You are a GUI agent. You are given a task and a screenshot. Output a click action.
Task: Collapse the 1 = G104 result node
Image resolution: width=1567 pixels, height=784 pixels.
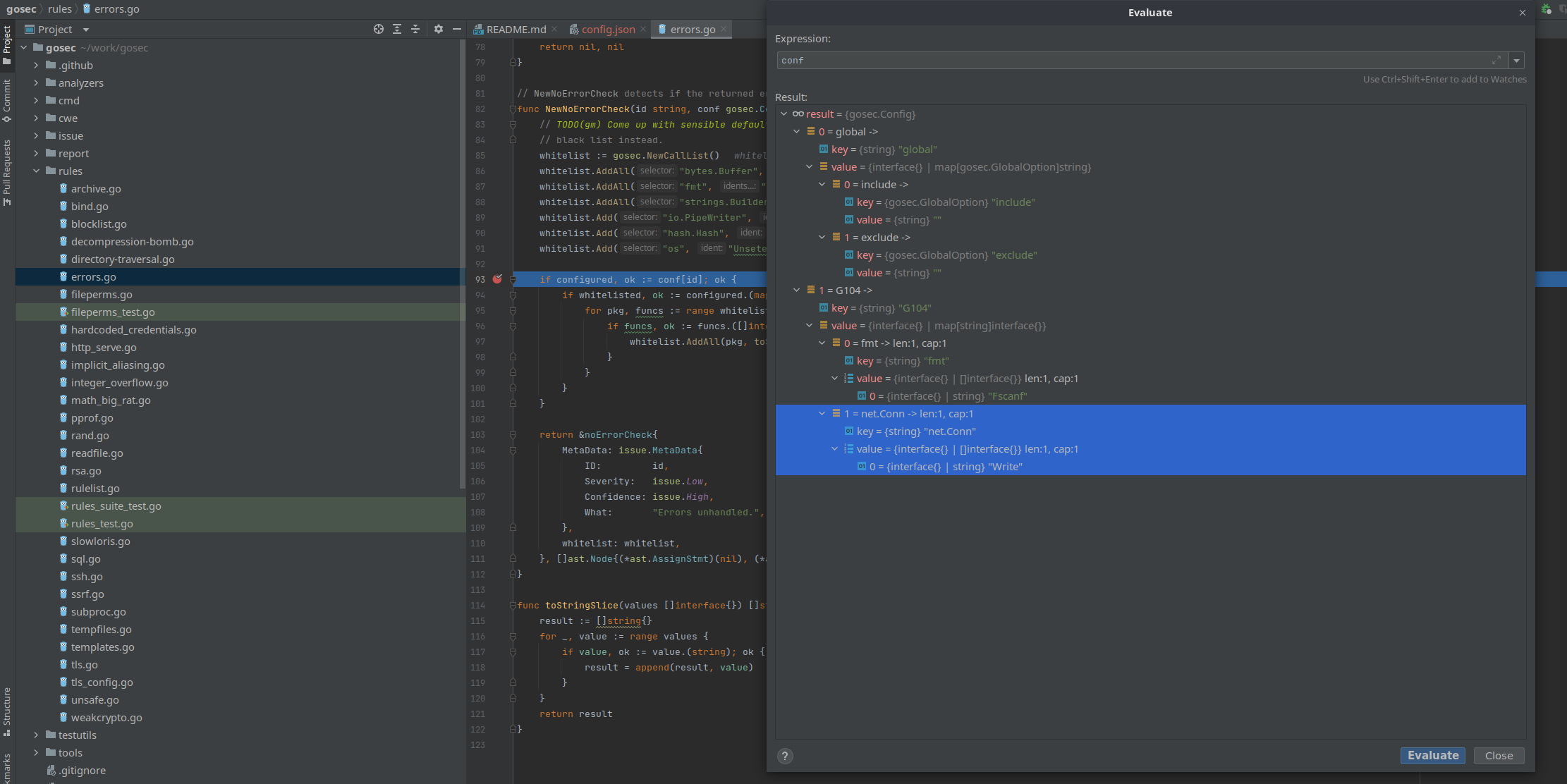click(x=797, y=290)
